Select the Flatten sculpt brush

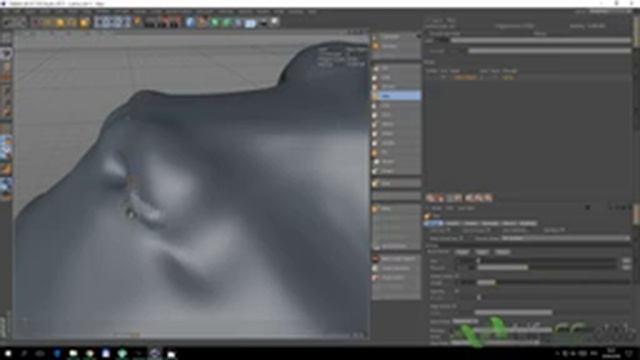click(x=396, y=124)
